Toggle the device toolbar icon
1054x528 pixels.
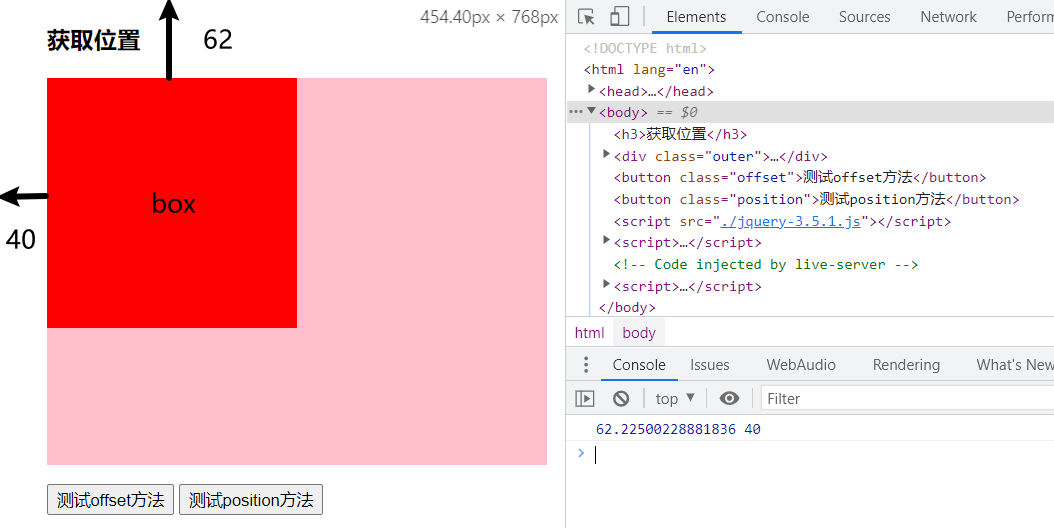(x=619, y=17)
